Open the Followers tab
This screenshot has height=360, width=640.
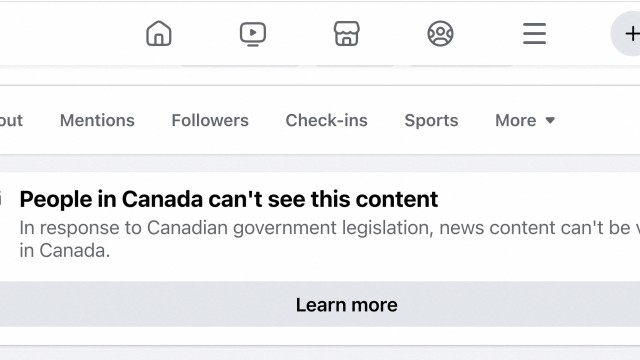pos(210,120)
